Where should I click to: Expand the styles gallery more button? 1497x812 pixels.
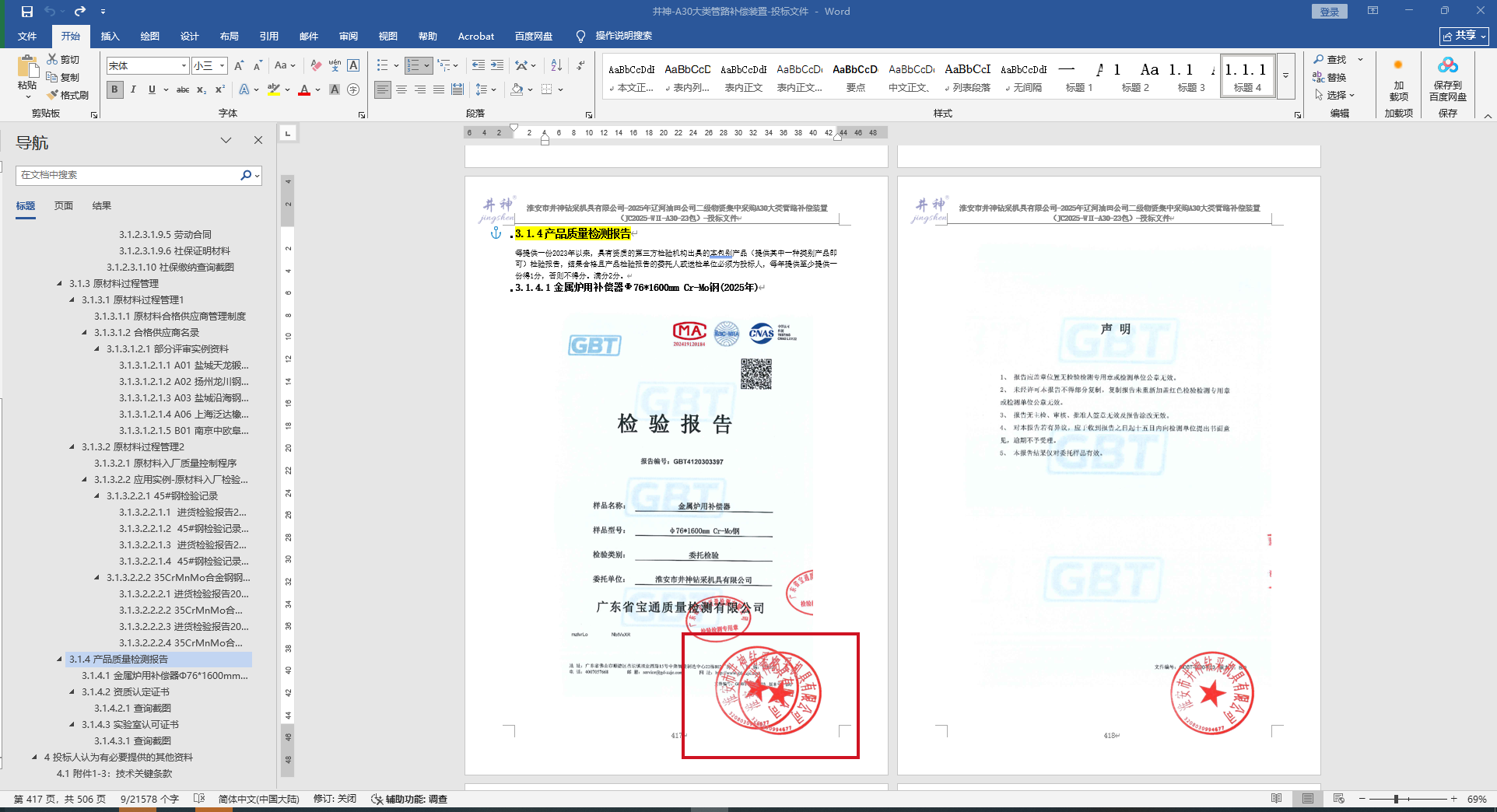pyautogui.click(x=1285, y=76)
